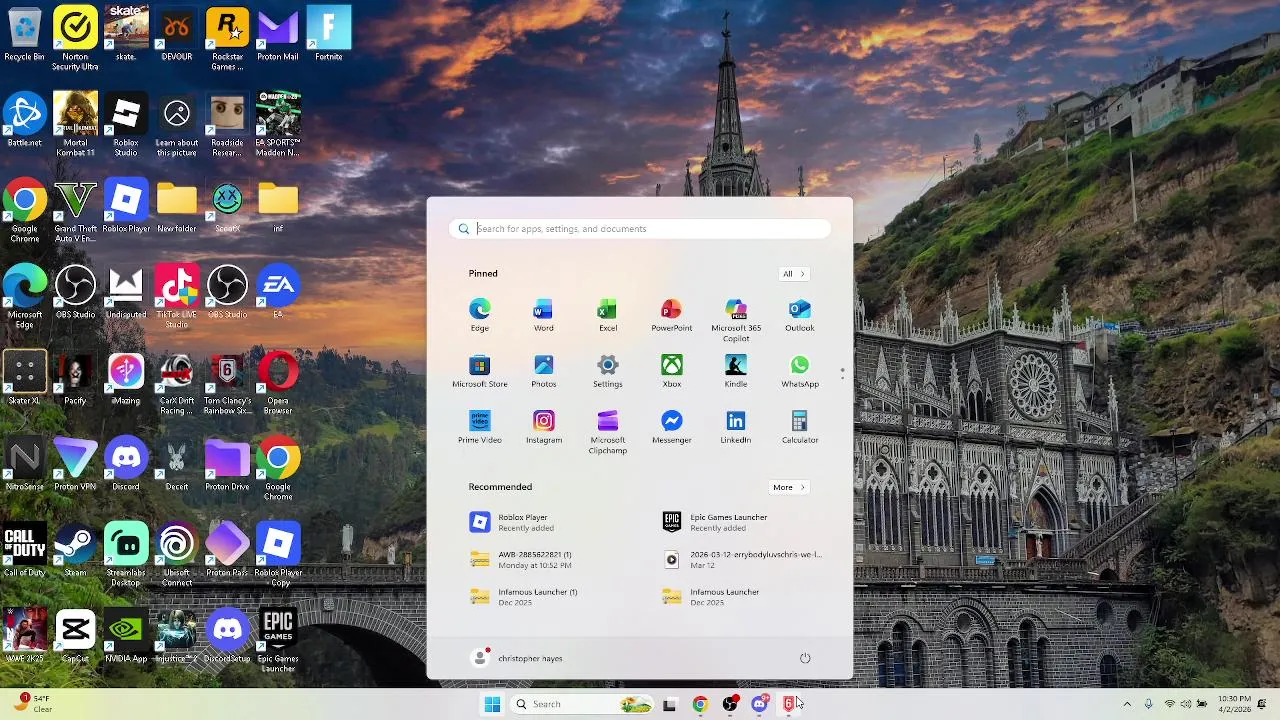
Task: Select CapCut desktop shortcut
Action: (75, 636)
